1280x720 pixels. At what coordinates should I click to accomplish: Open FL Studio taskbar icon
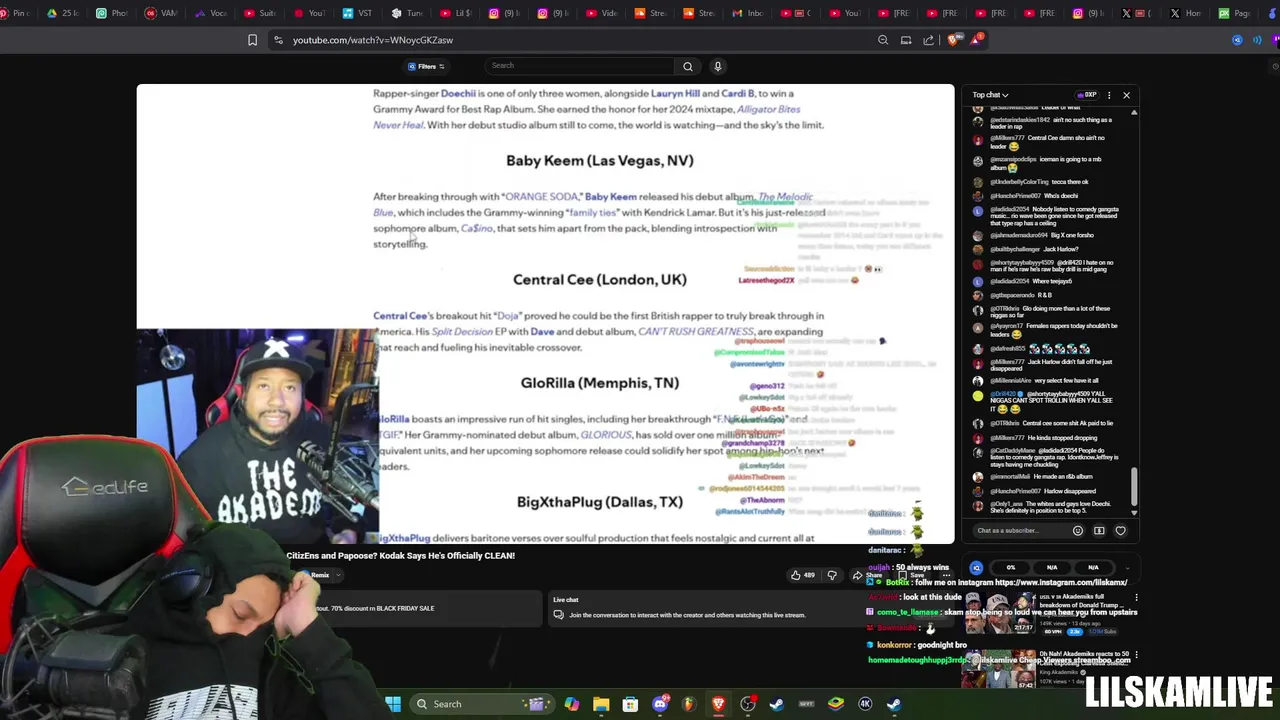pyautogui.click(x=689, y=704)
